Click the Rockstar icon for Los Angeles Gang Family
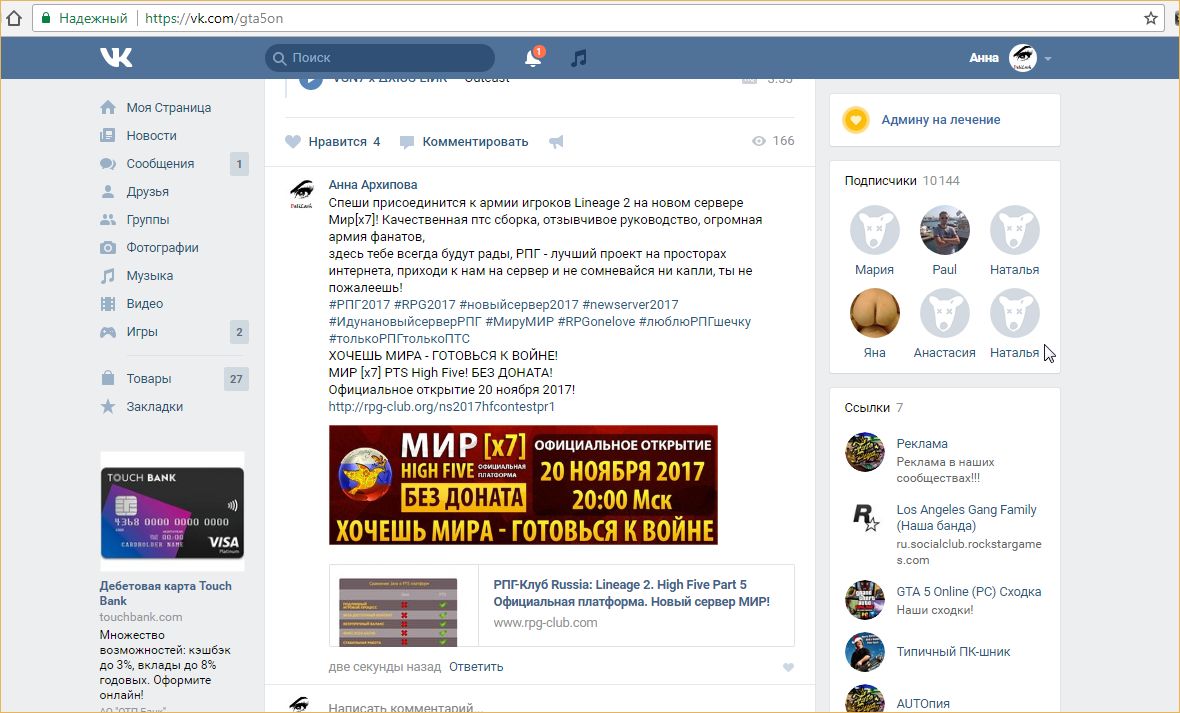Viewport: 1180px width, 713px height. (x=865, y=517)
